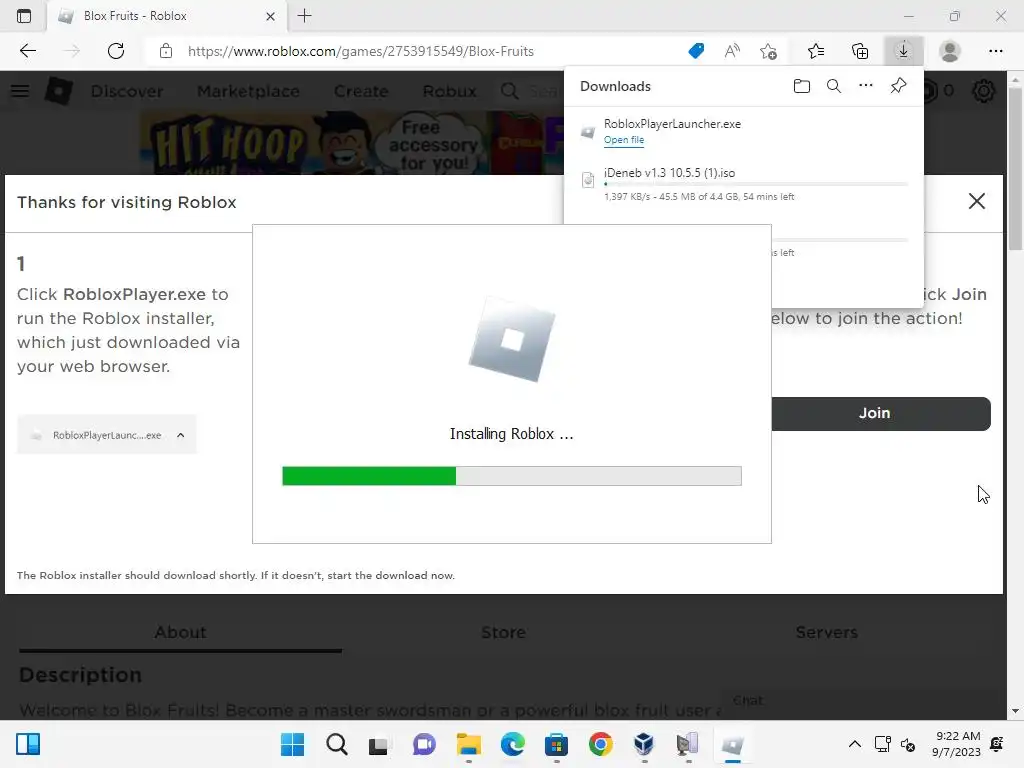Image resolution: width=1024 pixels, height=768 pixels.
Task: Add this page to favorites star
Action: point(769,51)
